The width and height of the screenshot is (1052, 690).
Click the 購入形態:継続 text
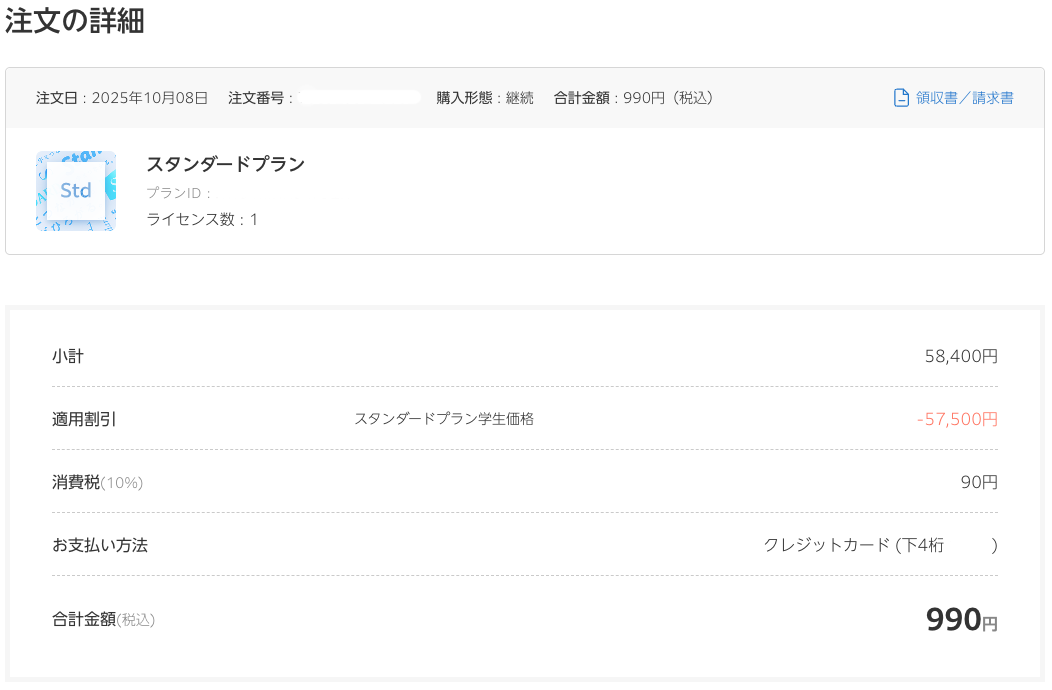tap(485, 98)
